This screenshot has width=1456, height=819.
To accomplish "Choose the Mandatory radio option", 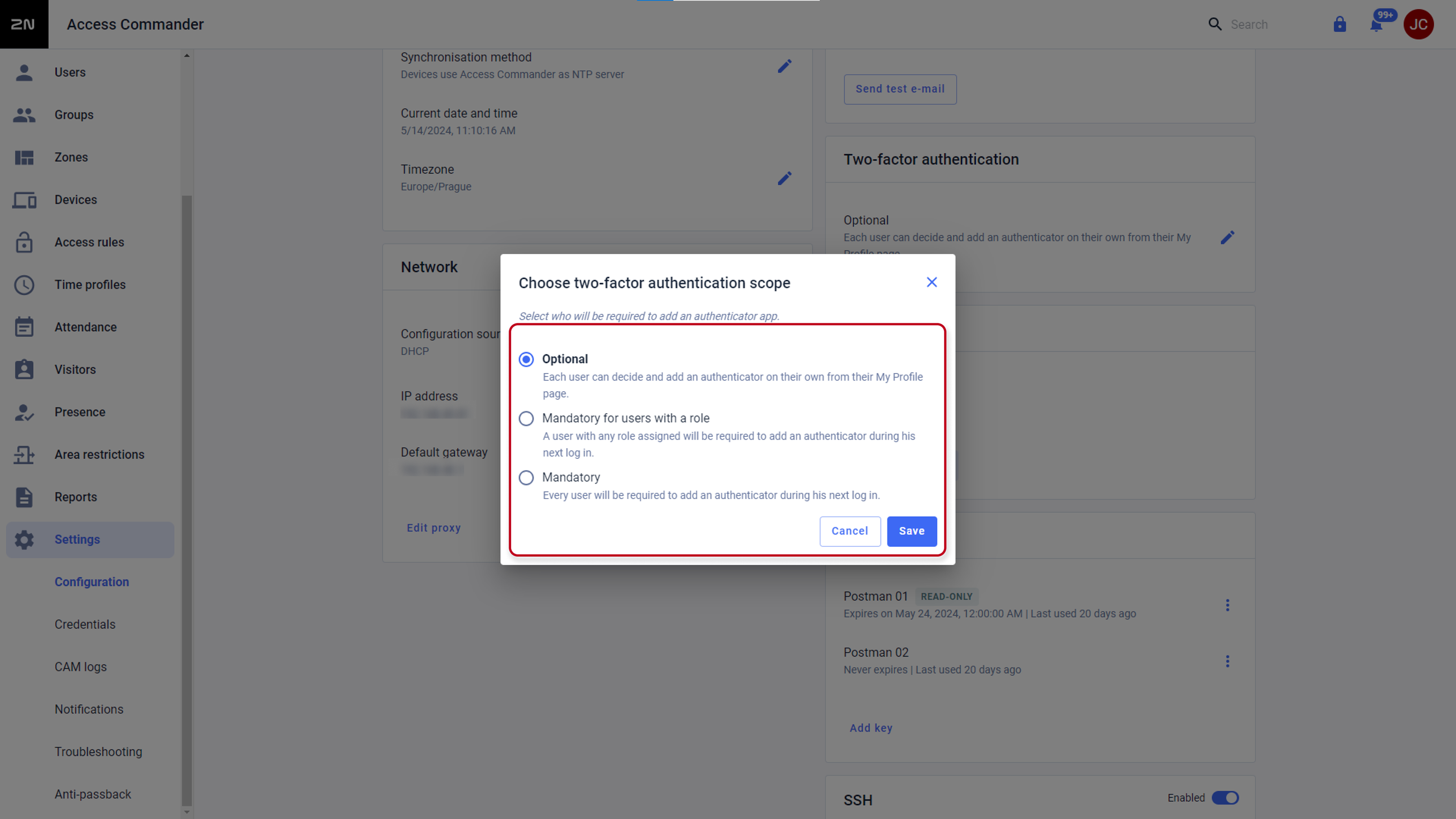I will pyautogui.click(x=526, y=478).
